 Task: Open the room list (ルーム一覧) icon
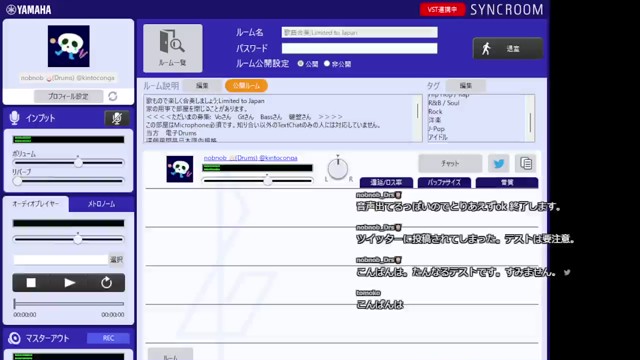click(x=173, y=48)
